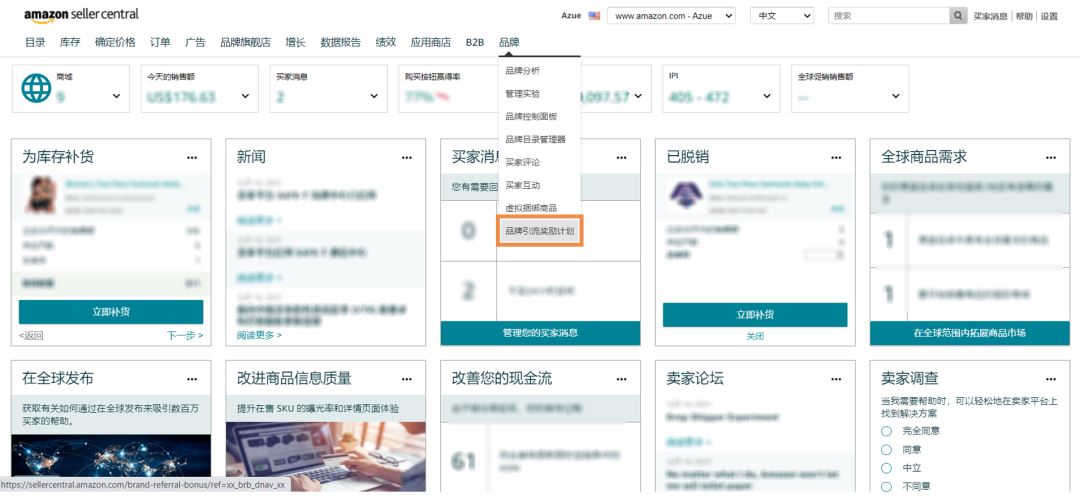Choose 买家评论 from the 品牌 menu
Screen dimensions: 1080x503
(523, 163)
